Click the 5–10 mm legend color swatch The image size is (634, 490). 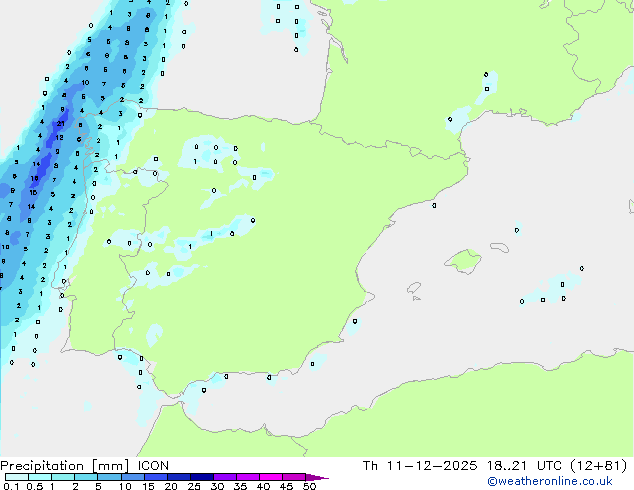point(109,477)
